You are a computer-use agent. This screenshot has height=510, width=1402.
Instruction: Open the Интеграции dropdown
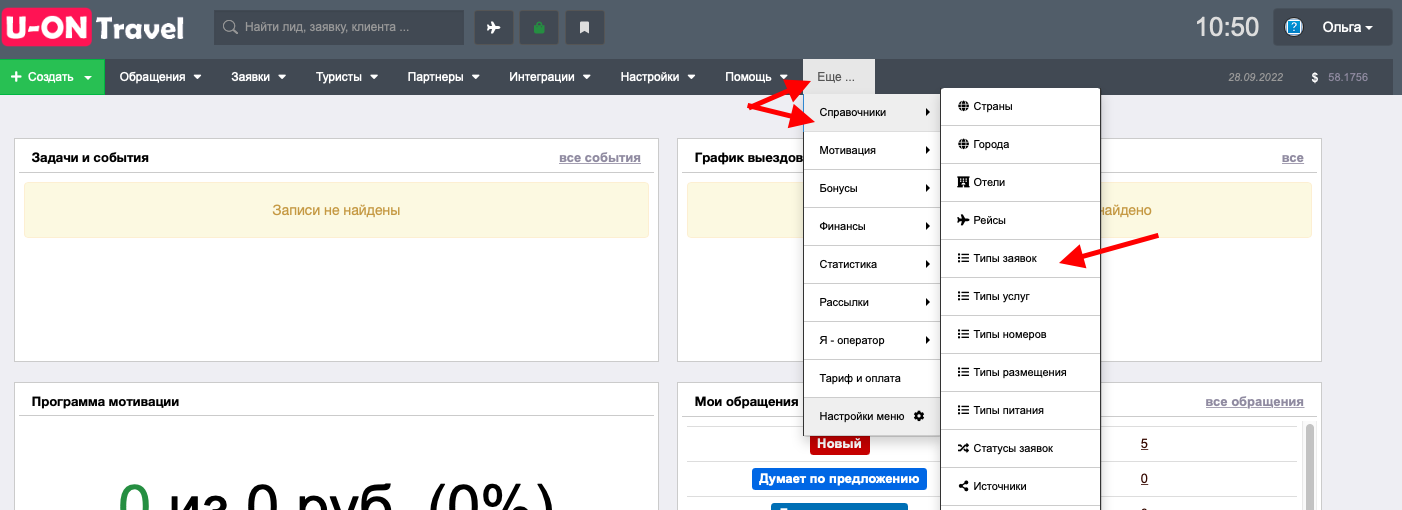[x=550, y=77]
